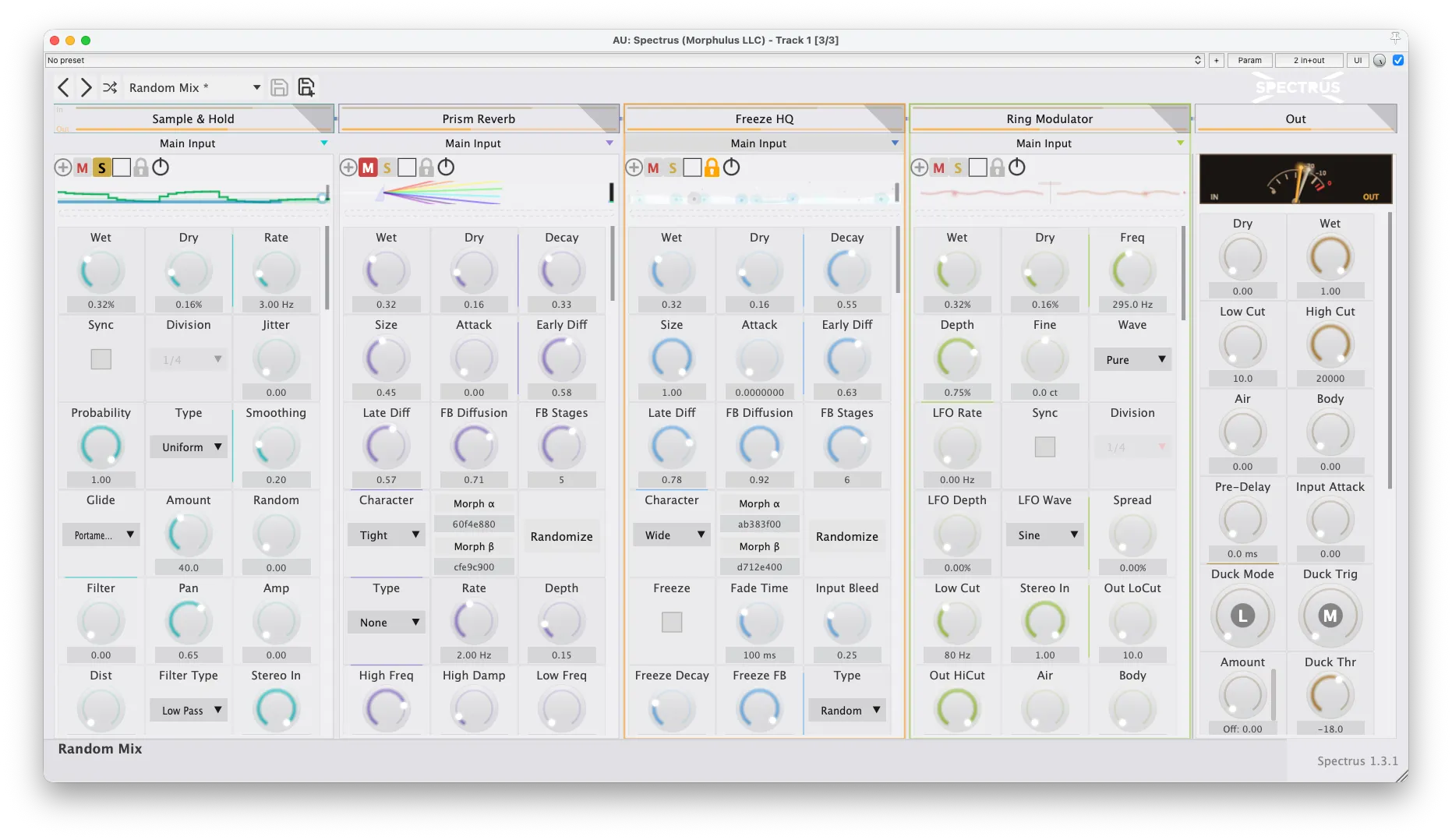
Task: Click the UI button in title bar
Action: pyautogui.click(x=1358, y=60)
